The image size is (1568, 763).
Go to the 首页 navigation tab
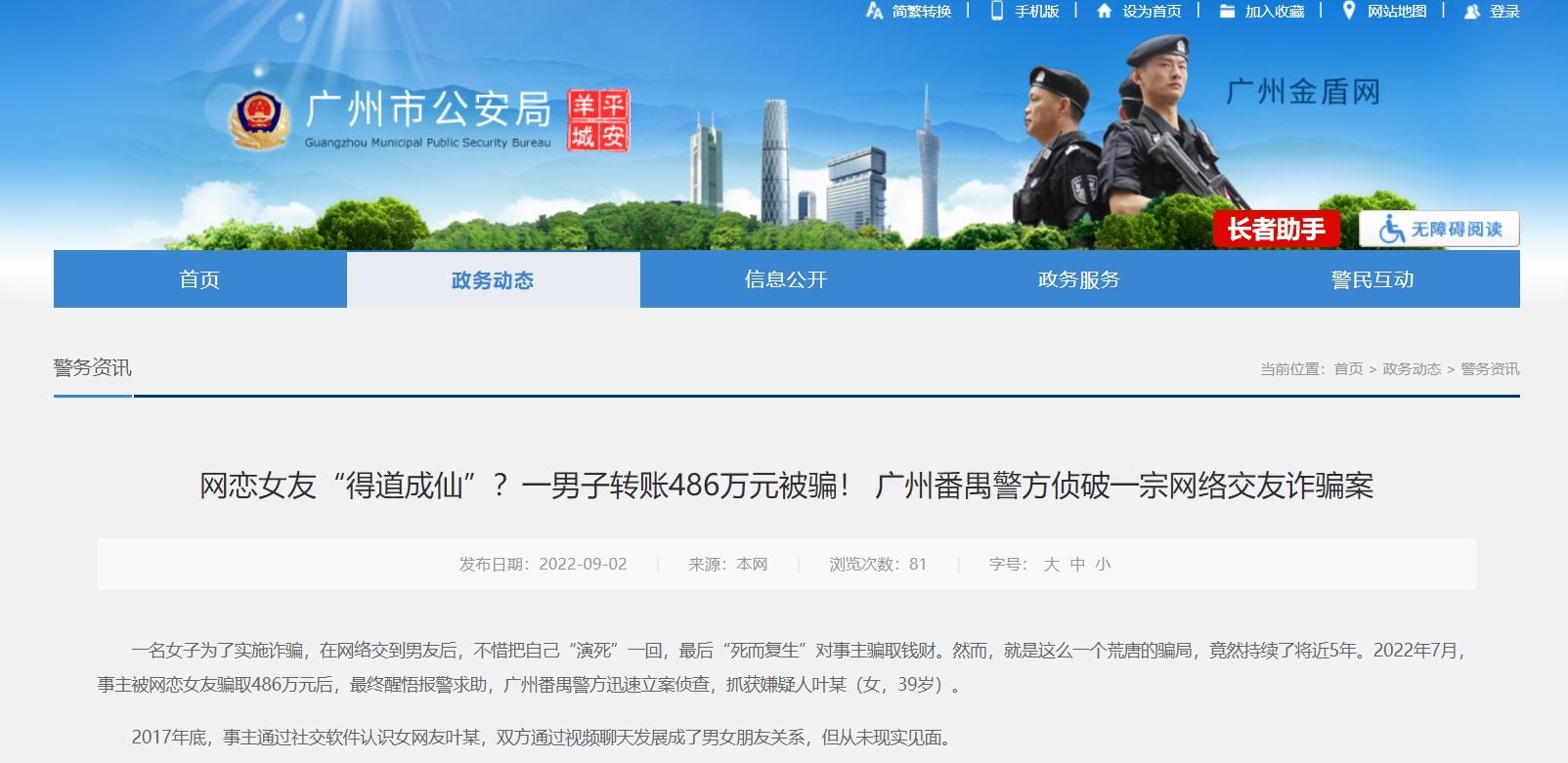click(x=199, y=280)
